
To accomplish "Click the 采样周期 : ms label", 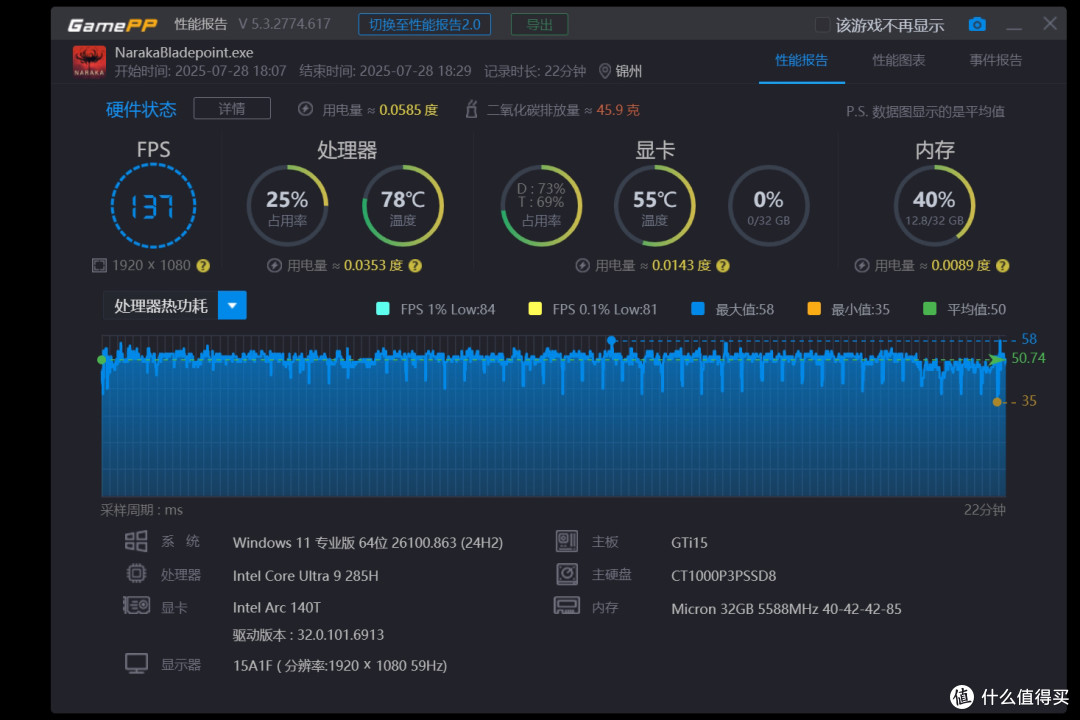I will click(x=141, y=510).
